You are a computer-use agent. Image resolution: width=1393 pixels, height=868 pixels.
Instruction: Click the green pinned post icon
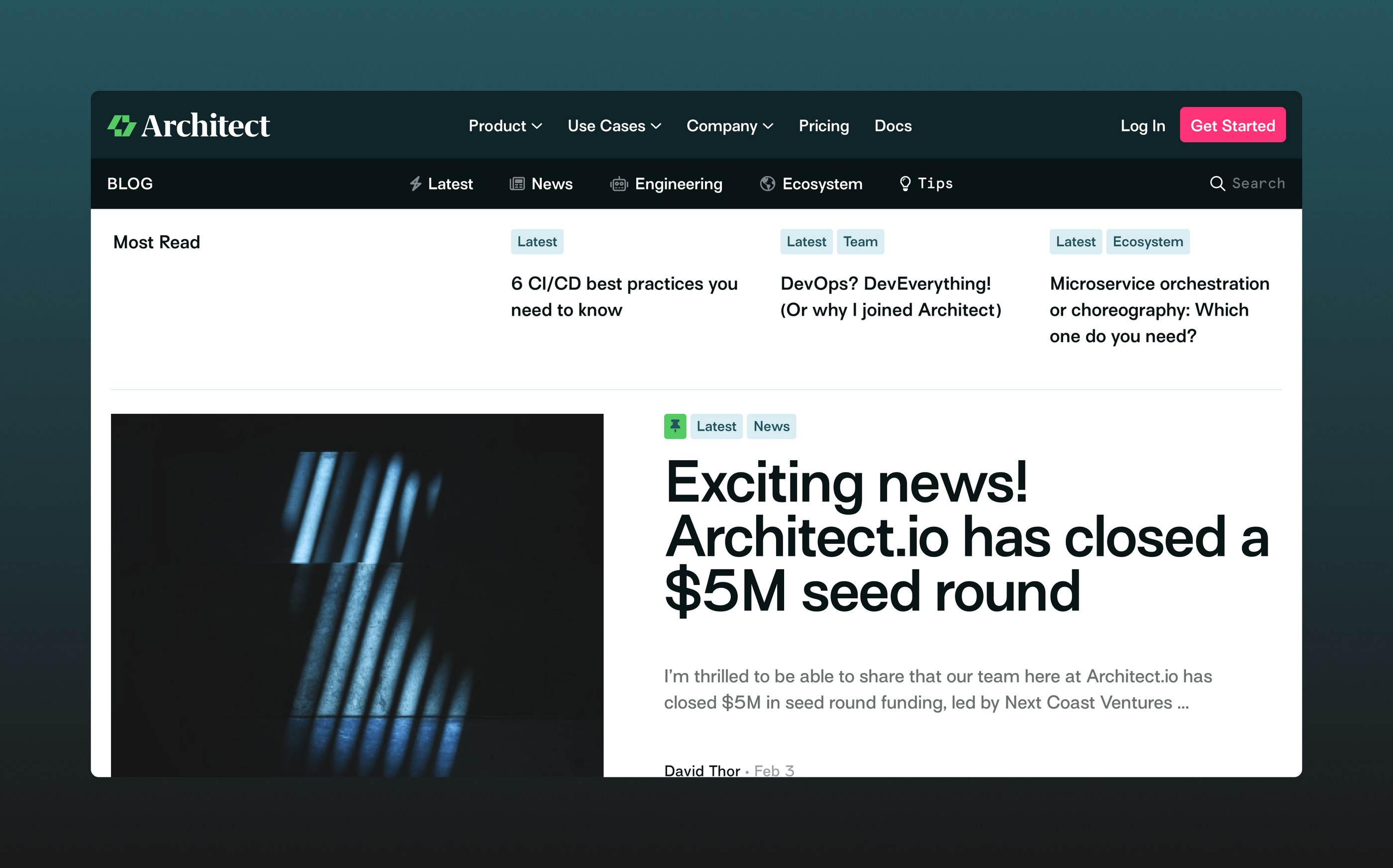coord(675,426)
